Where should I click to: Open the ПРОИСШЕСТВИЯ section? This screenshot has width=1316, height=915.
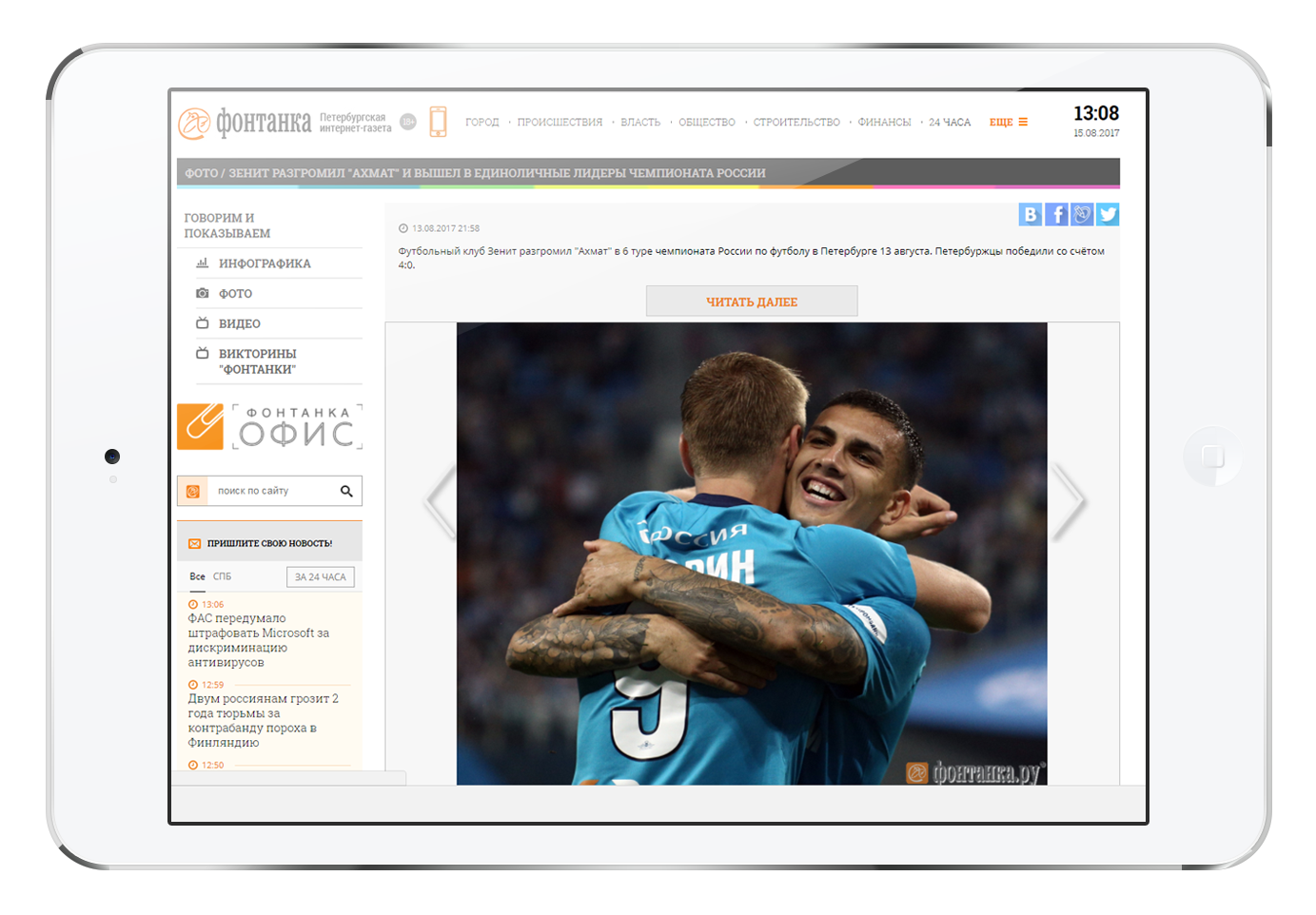[x=560, y=122]
